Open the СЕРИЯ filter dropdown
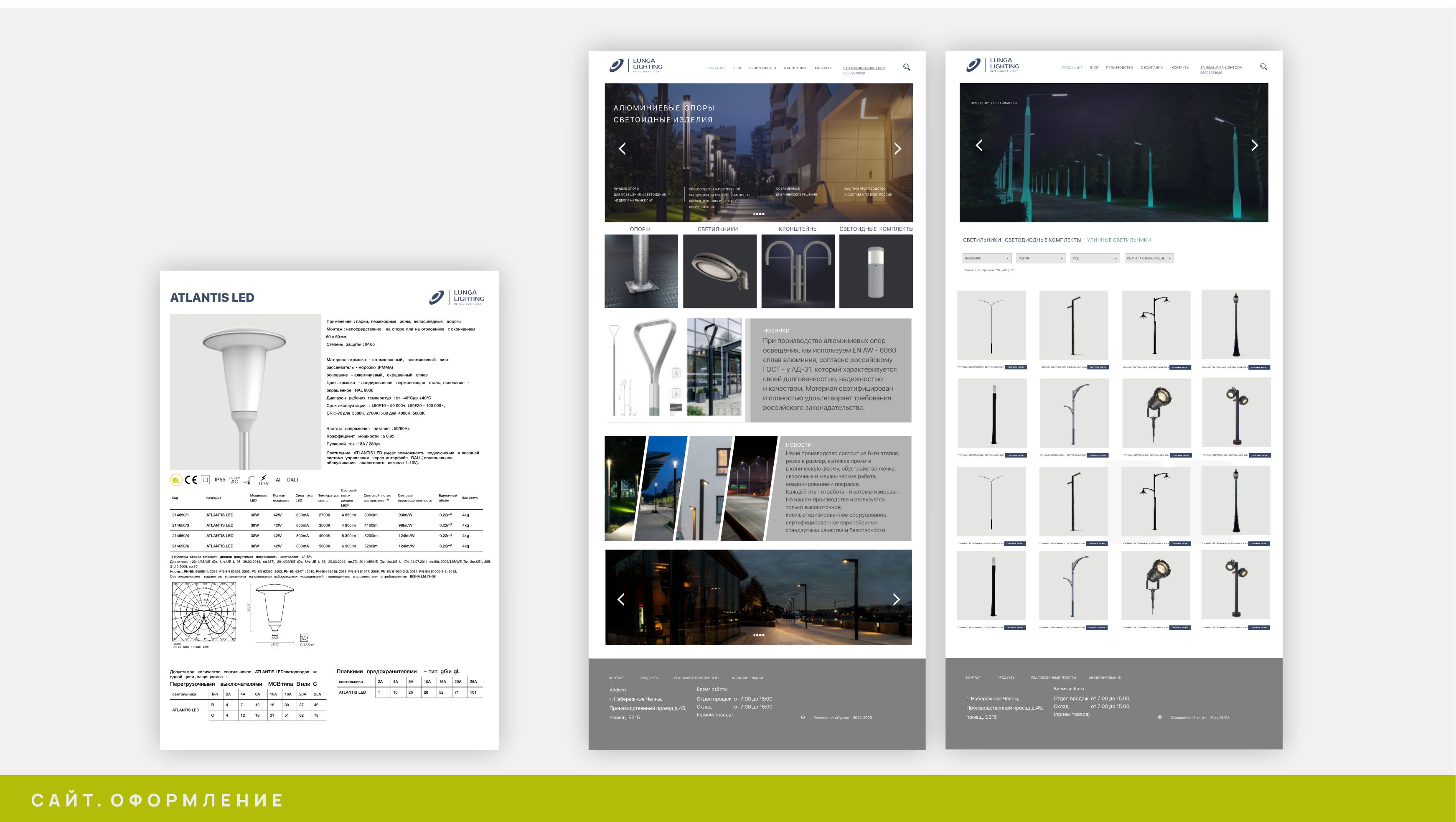This screenshot has width=1456, height=822. pyautogui.click(x=1041, y=258)
